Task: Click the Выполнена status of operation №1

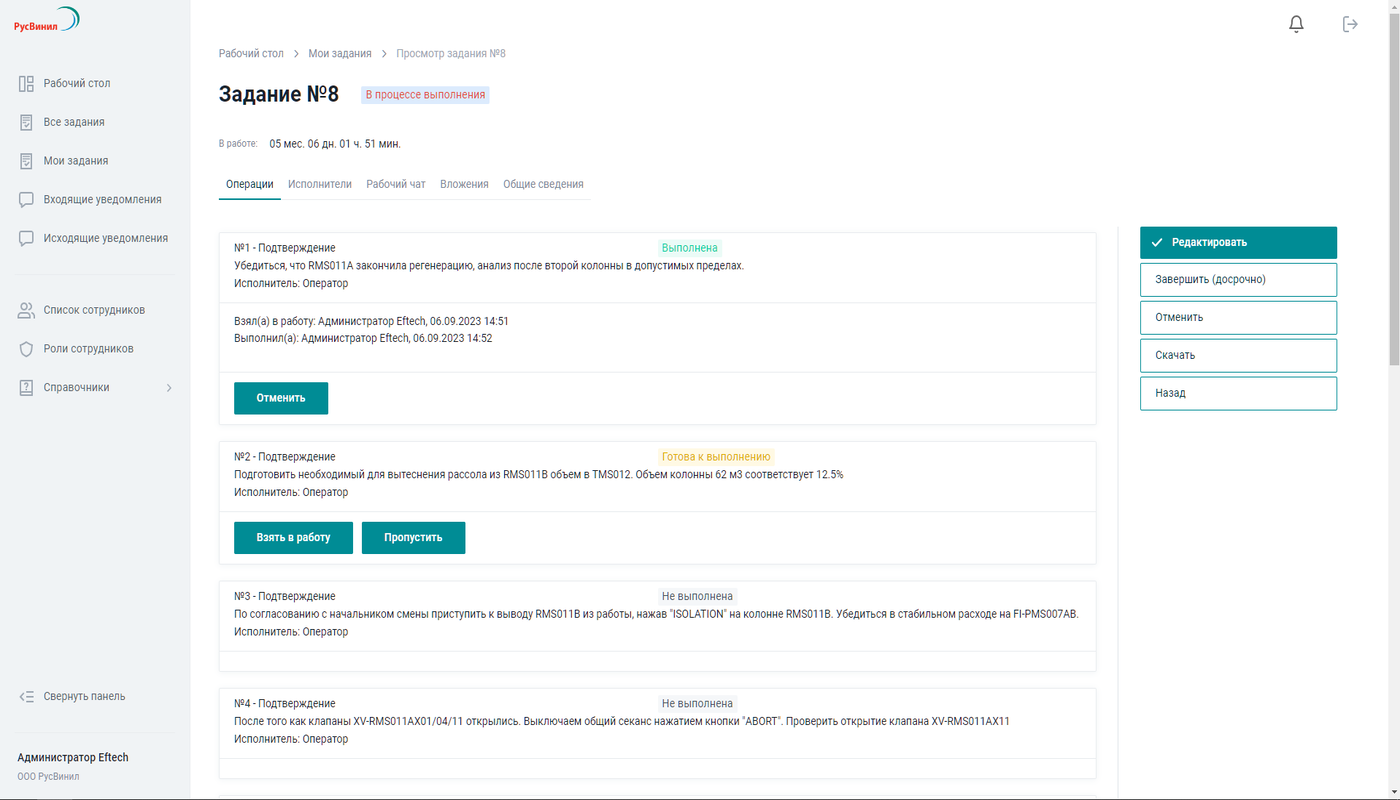Action: pyautogui.click(x=690, y=248)
